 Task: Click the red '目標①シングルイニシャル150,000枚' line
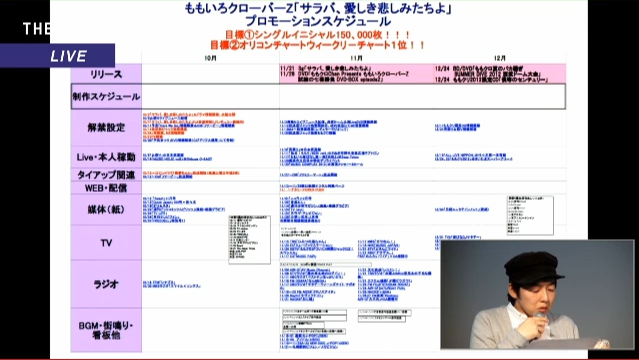(x=318, y=35)
